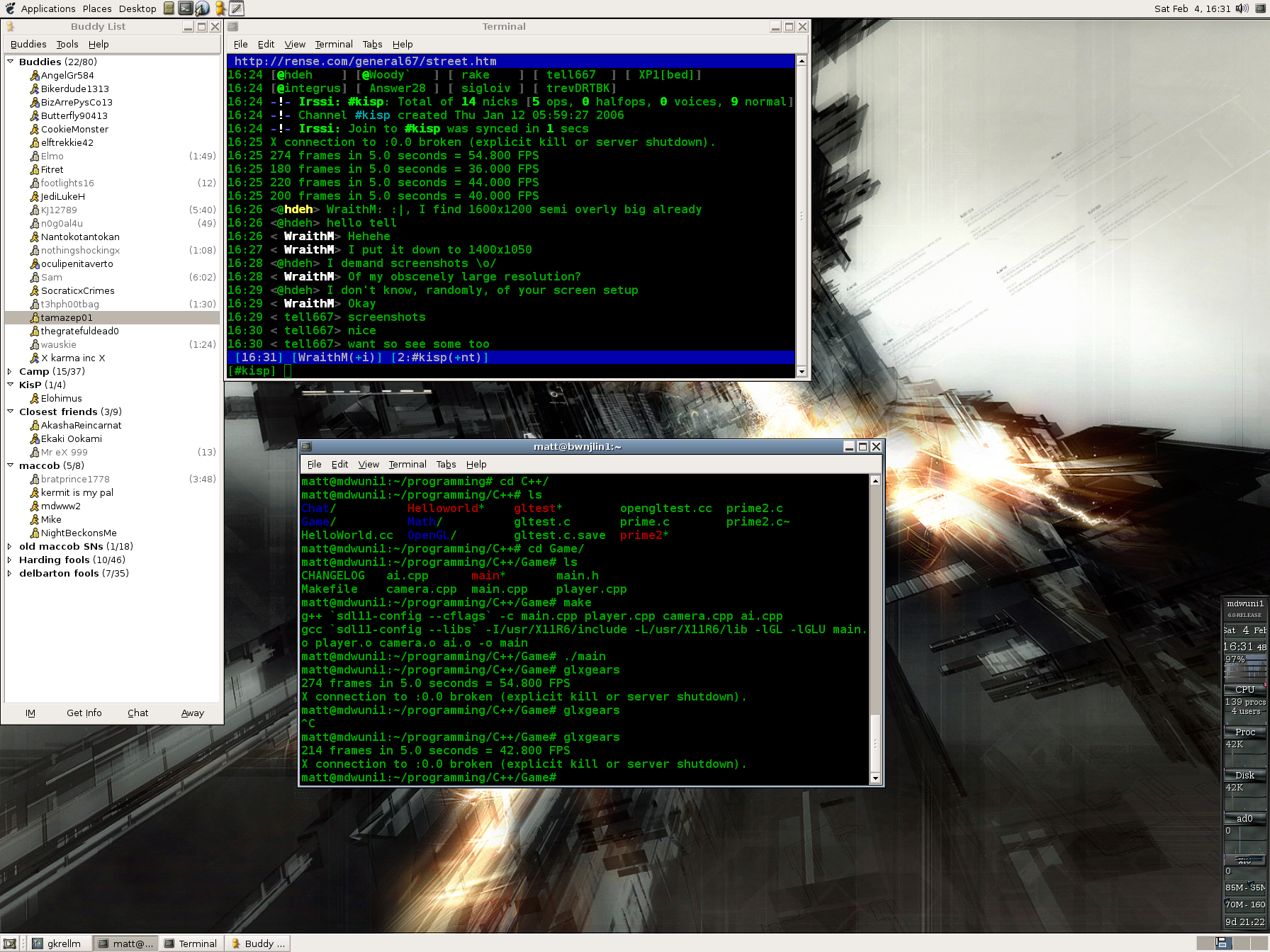Image resolution: width=1270 pixels, height=952 pixels.
Task: Click the Get Info button
Action: click(84, 713)
